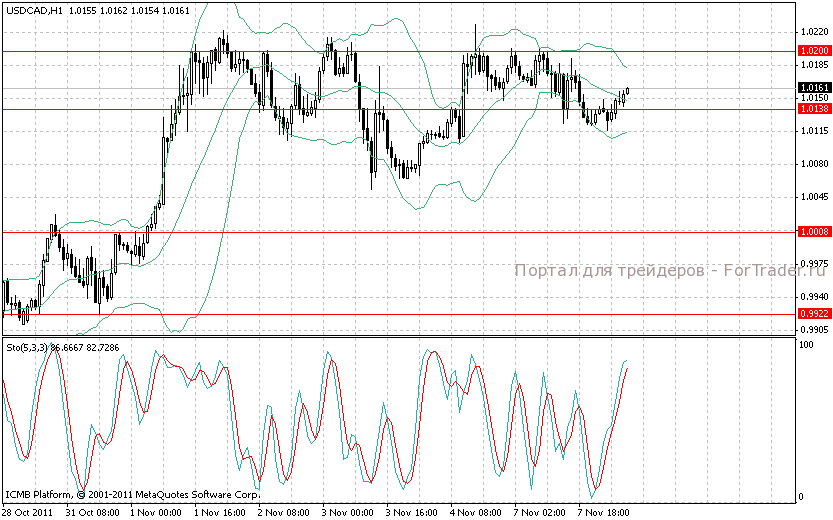833x520 pixels.
Task: Click the 1.0080 price scale value
Action: tap(812, 164)
